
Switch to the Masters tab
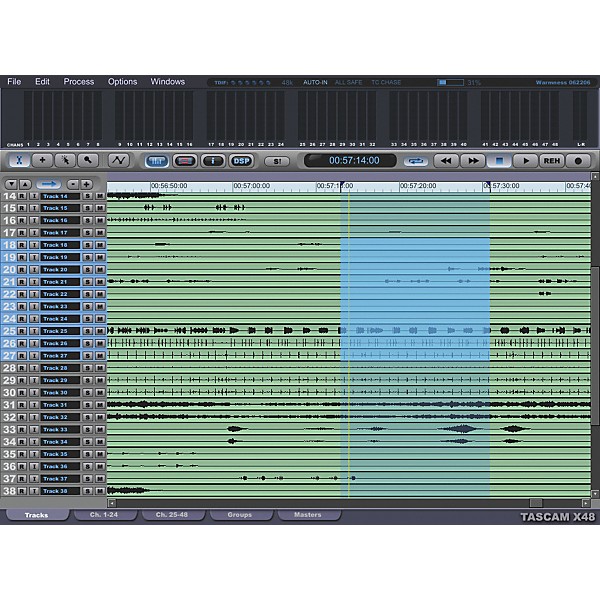pyautogui.click(x=308, y=515)
